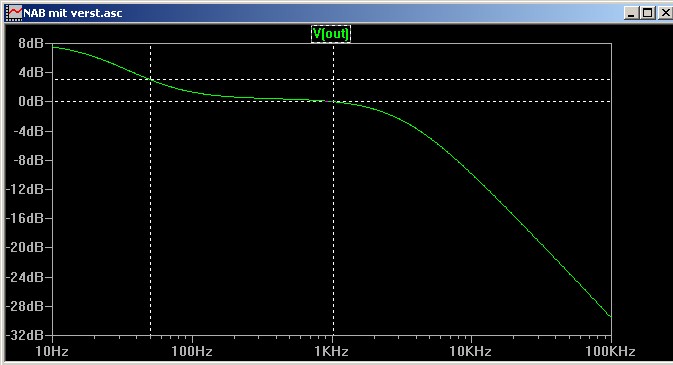Click the 10Hz horizontal axis label
The height and width of the screenshot is (365, 673).
52,351
